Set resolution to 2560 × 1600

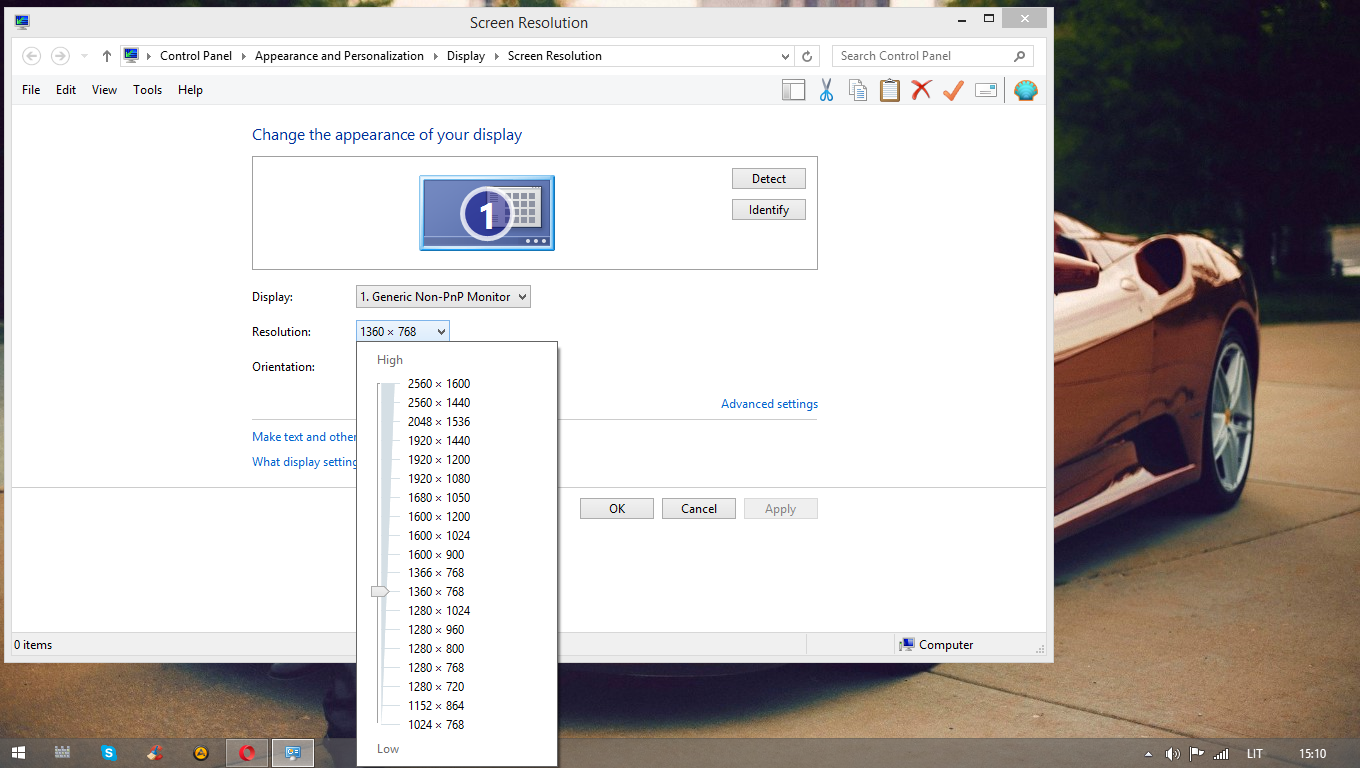(439, 384)
